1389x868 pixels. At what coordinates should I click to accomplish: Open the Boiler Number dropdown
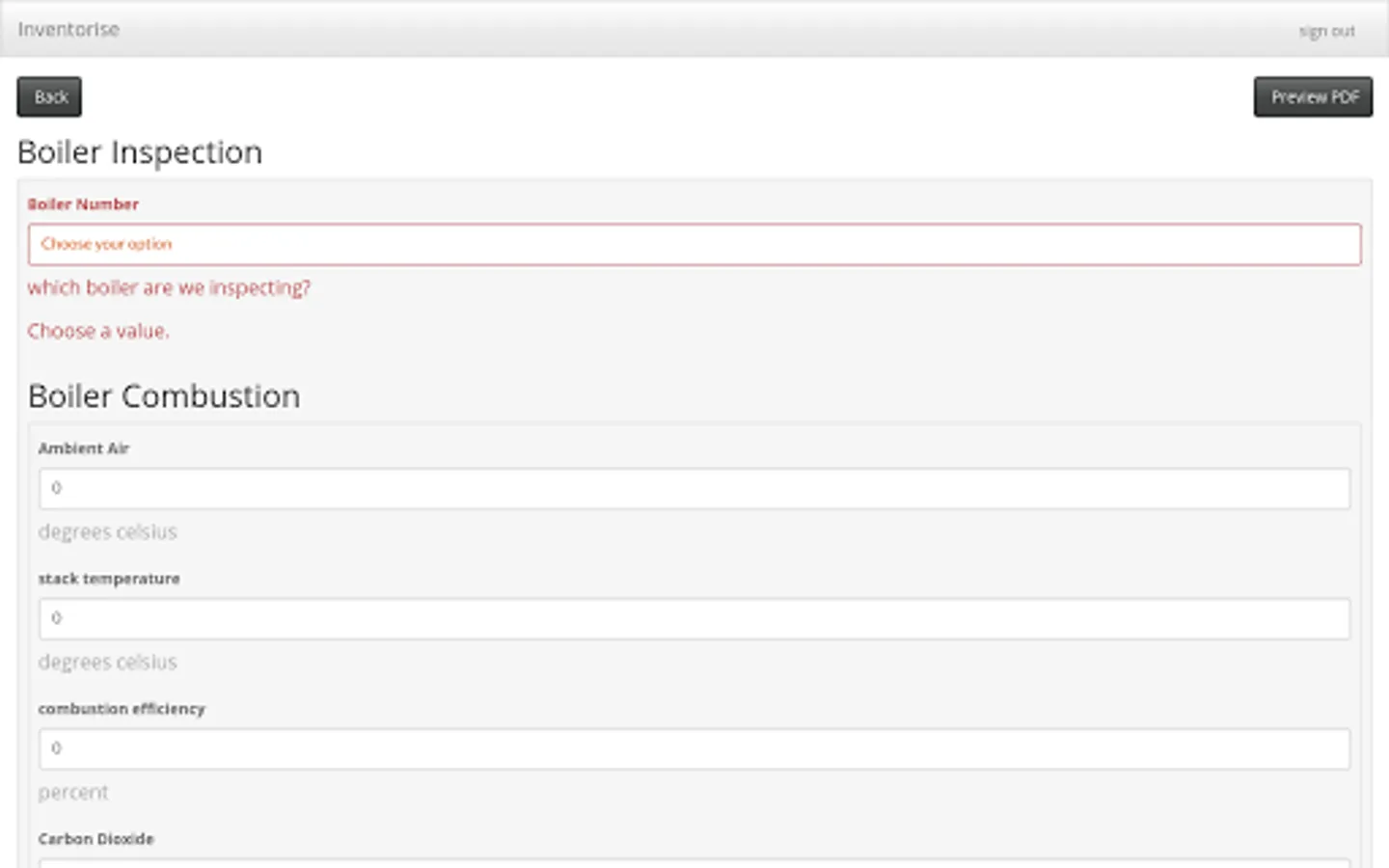[x=694, y=245]
